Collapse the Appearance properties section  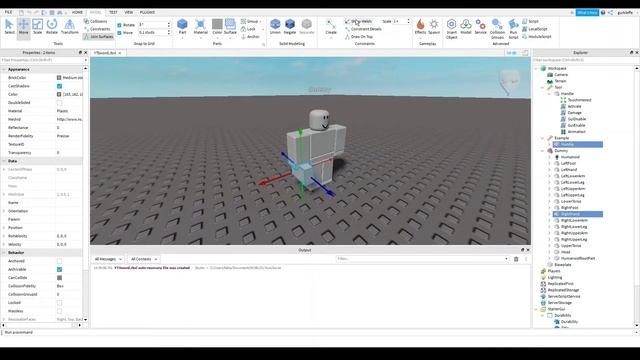4,69
